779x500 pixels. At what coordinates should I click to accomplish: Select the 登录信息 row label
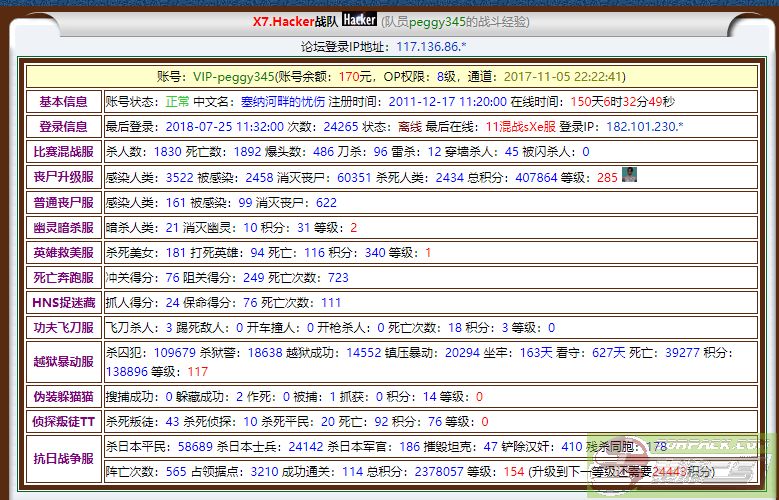coord(63,127)
